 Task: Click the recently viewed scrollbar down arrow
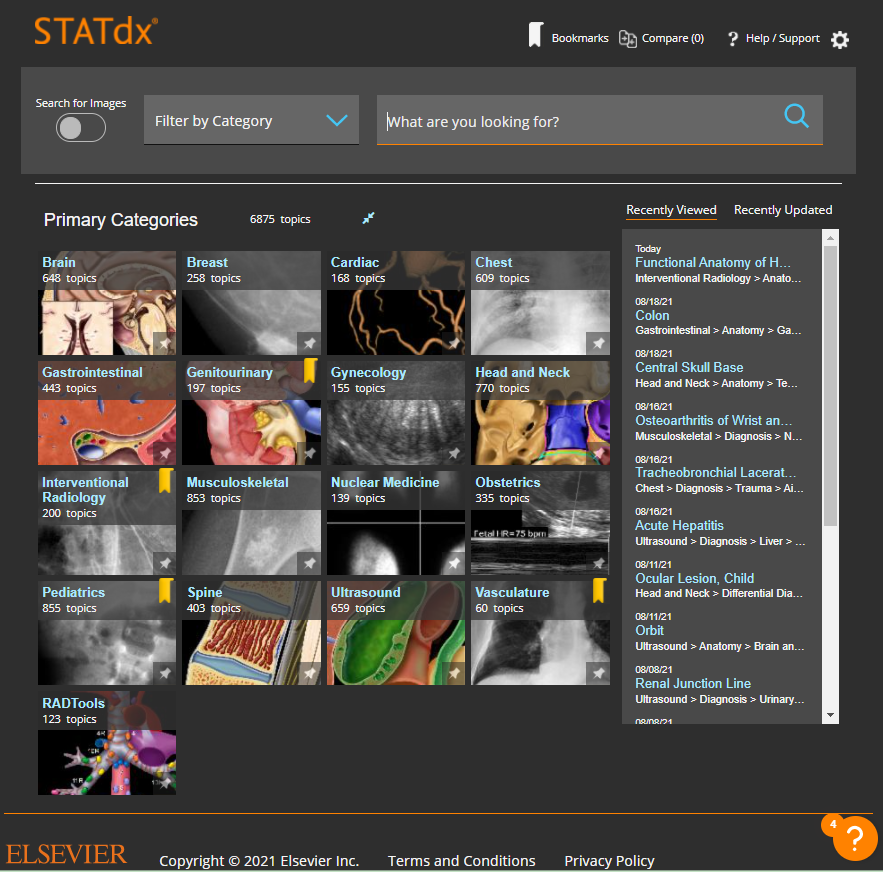830,715
